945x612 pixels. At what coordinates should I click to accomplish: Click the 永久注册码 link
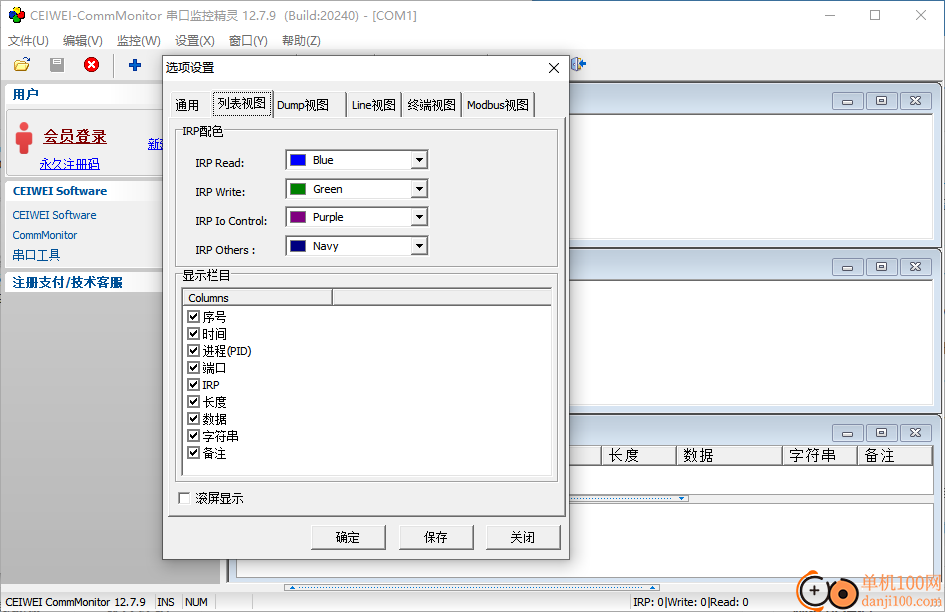pos(70,164)
